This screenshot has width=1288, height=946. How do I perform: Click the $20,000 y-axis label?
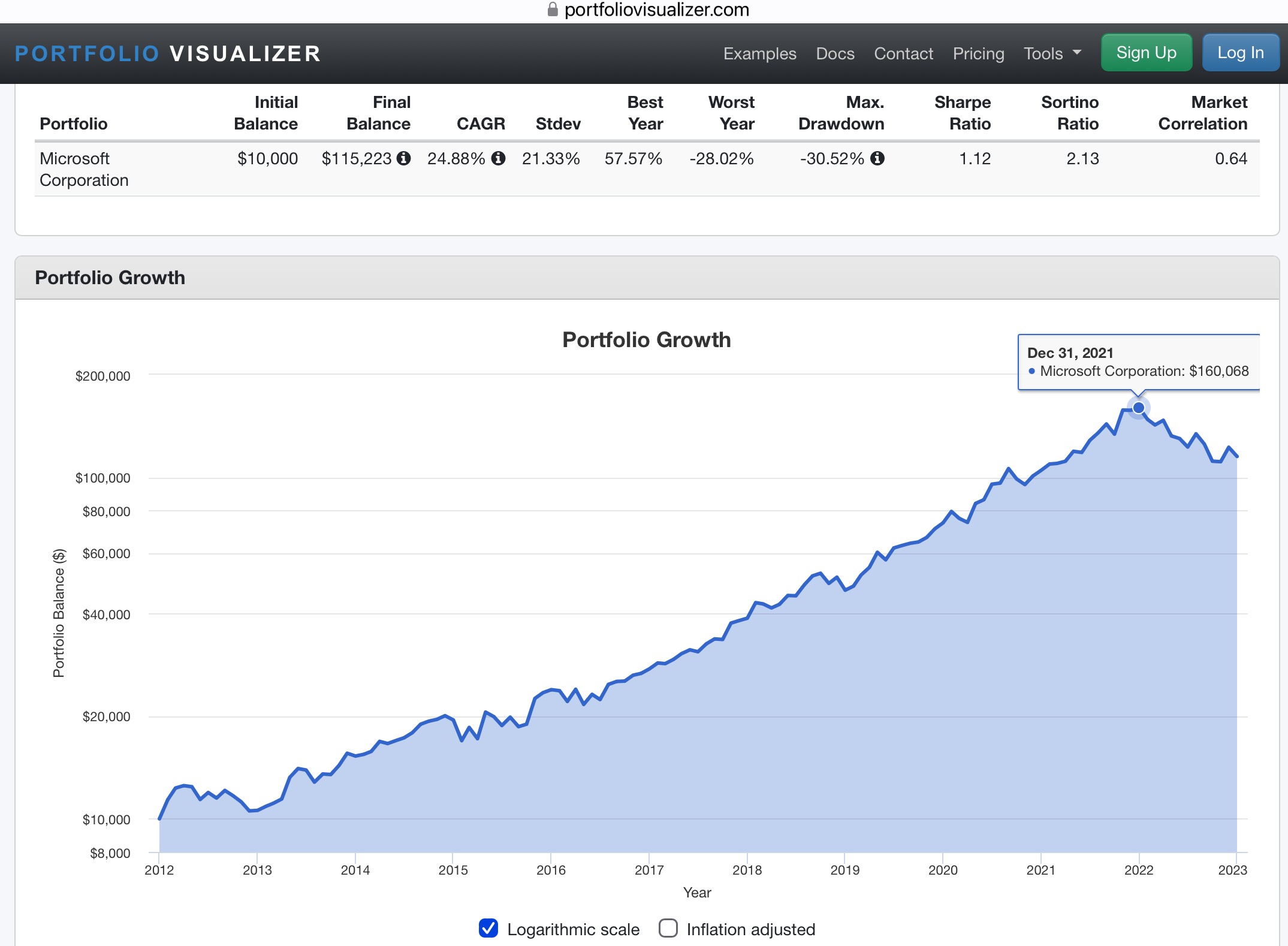[x=106, y=716]
